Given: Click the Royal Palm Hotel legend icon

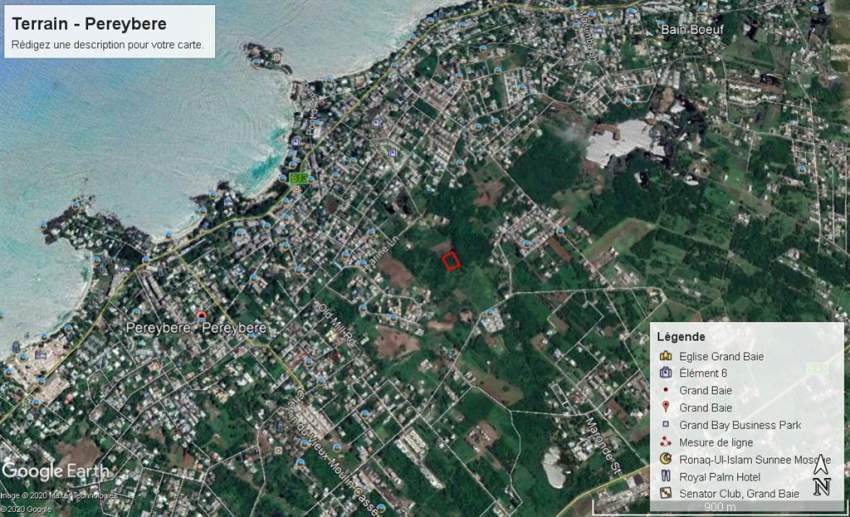Looking at the screenshot, I should point(665,477).
